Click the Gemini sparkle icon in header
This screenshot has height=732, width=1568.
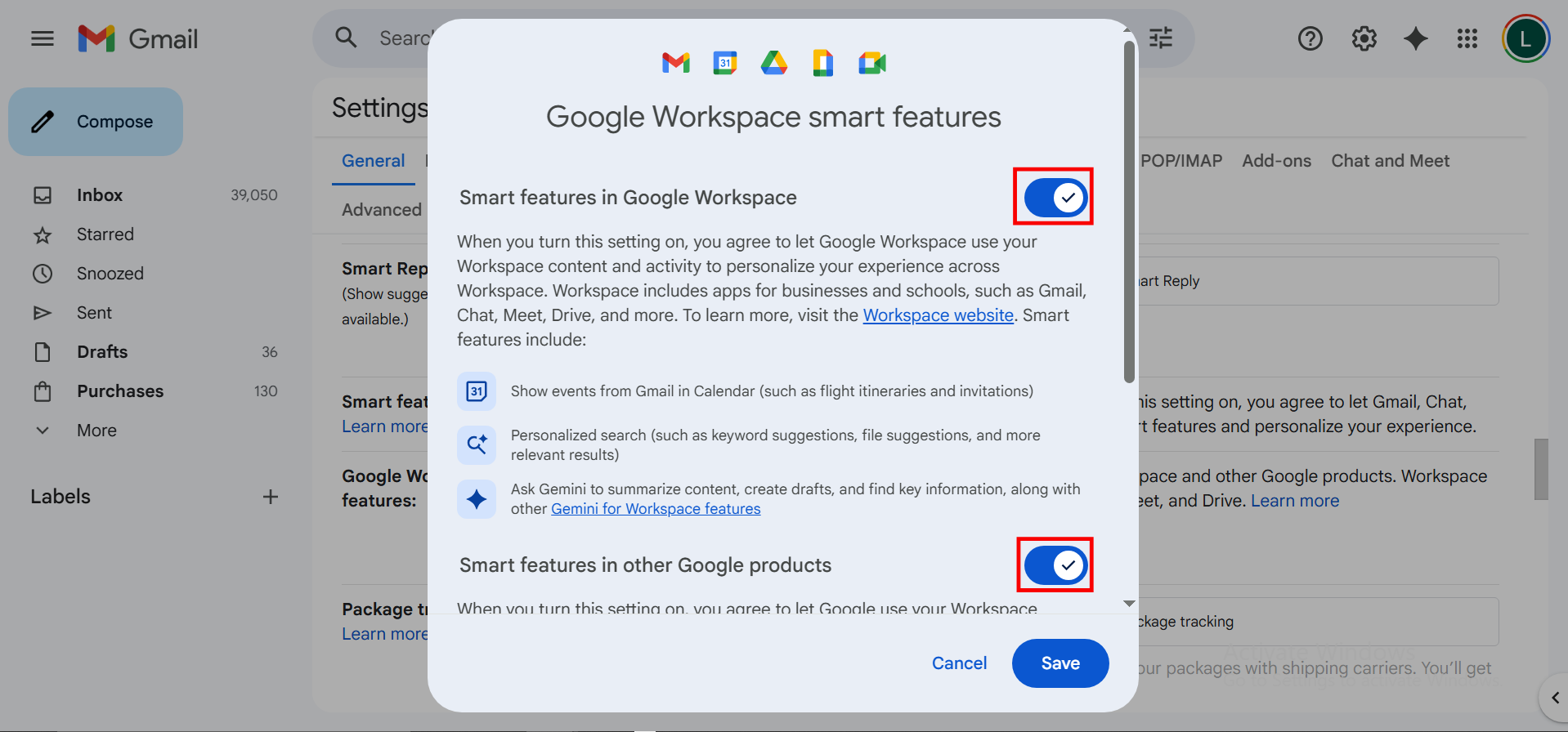point(1415,38)
